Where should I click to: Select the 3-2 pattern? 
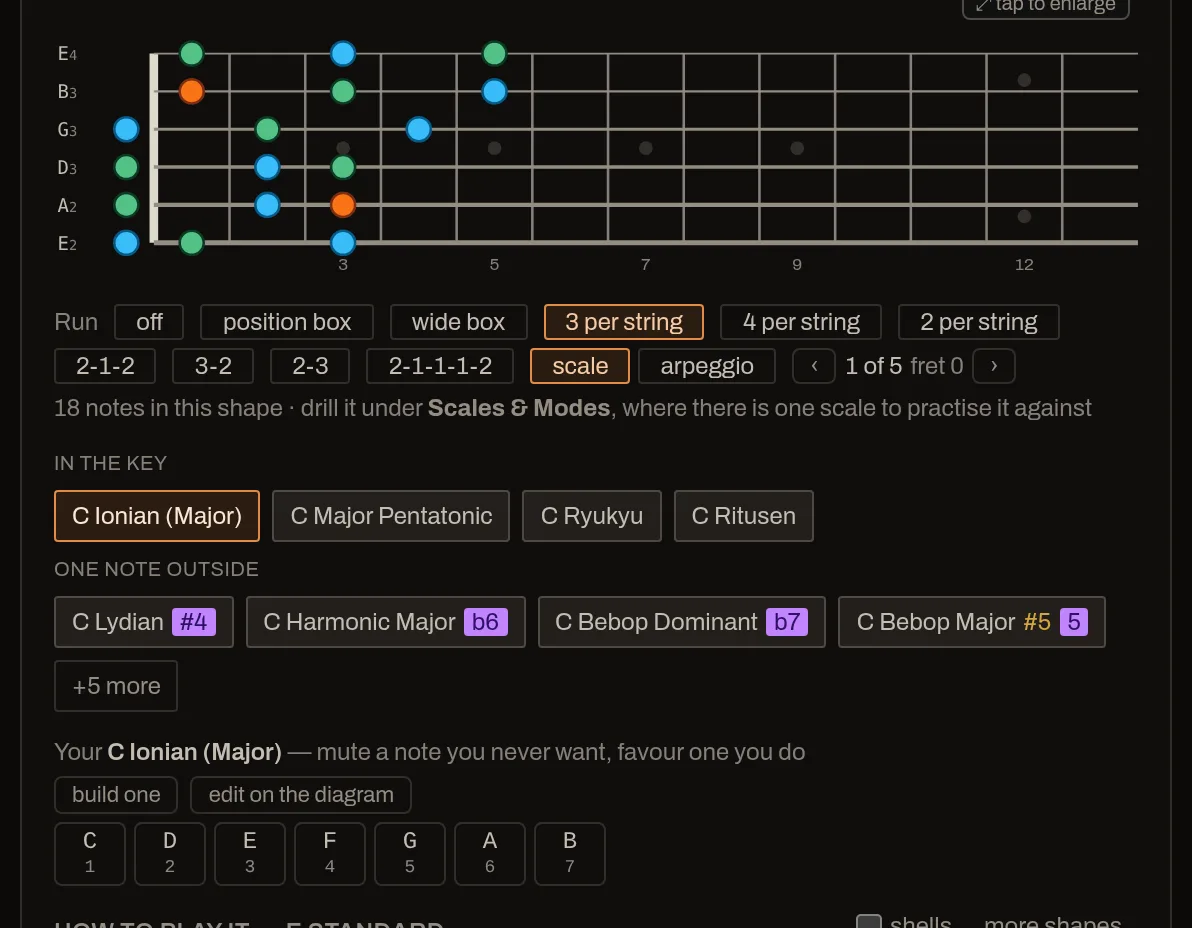[213, 366]
